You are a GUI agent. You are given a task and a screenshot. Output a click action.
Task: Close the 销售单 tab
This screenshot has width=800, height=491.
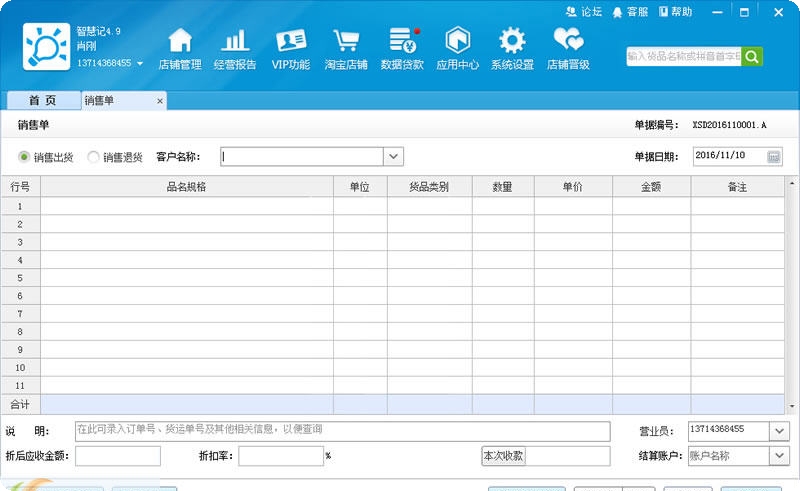[160, 101]
